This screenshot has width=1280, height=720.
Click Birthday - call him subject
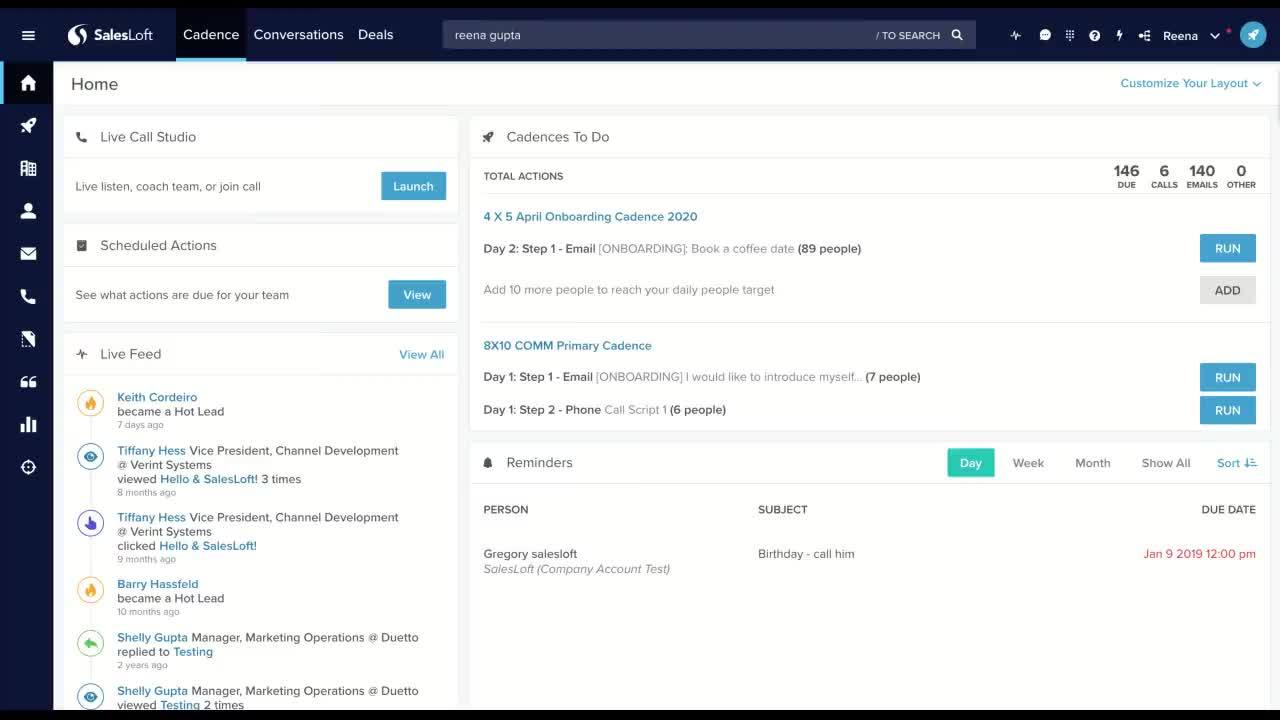coord(806,554)
